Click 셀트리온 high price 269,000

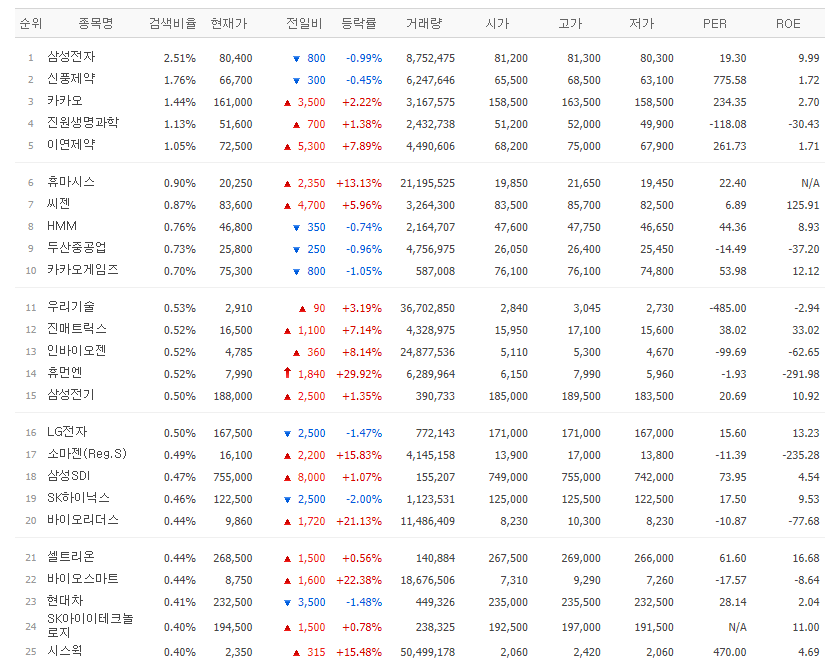pyautogui.click(x=581, y=559)
